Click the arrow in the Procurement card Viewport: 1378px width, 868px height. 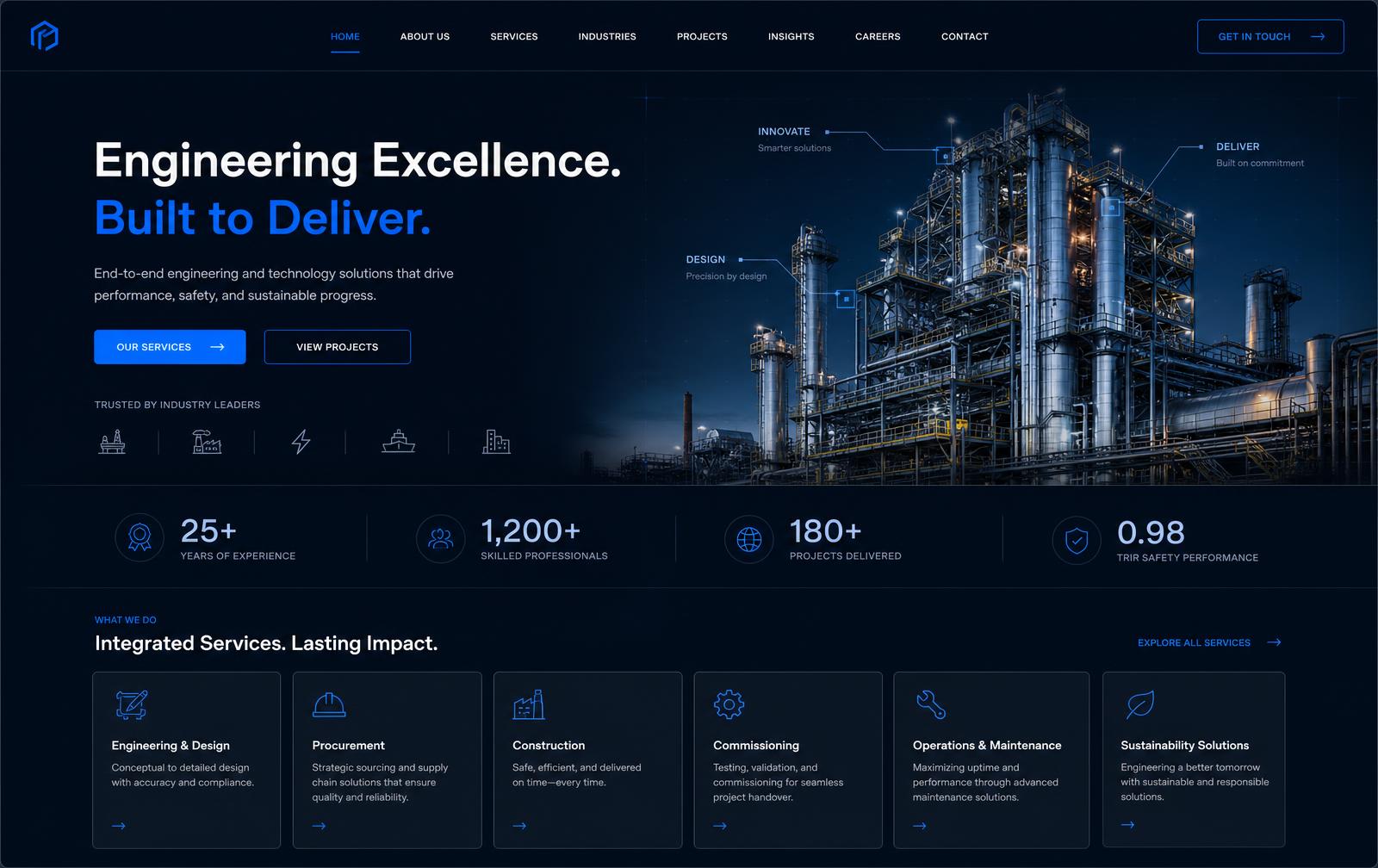[x=319, y=826]
